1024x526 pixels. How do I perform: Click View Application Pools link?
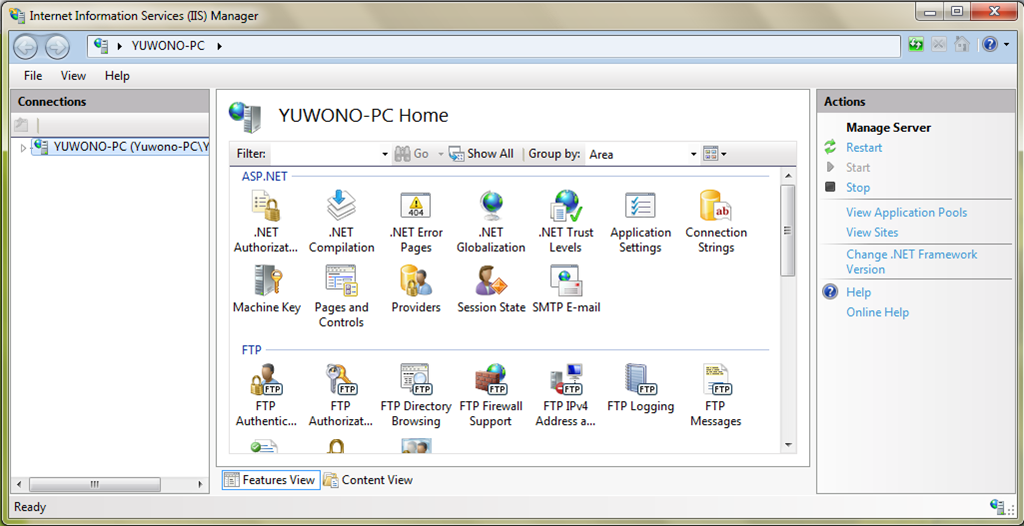click(906, 212)
